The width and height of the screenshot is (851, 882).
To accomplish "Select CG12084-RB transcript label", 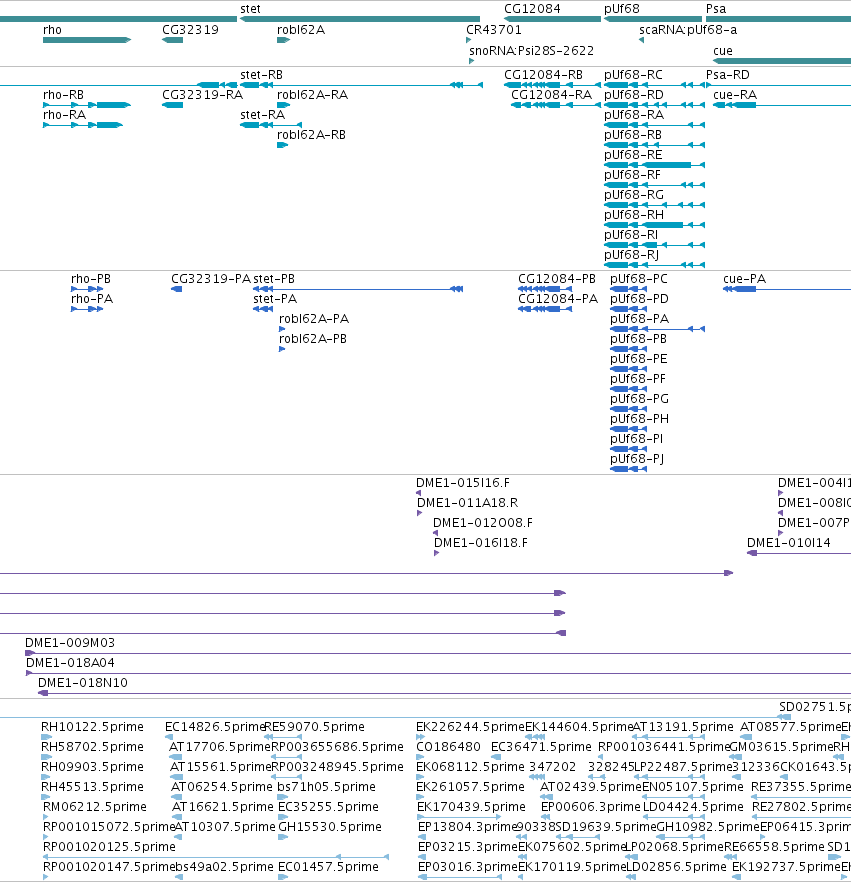I will click(543, 75).
